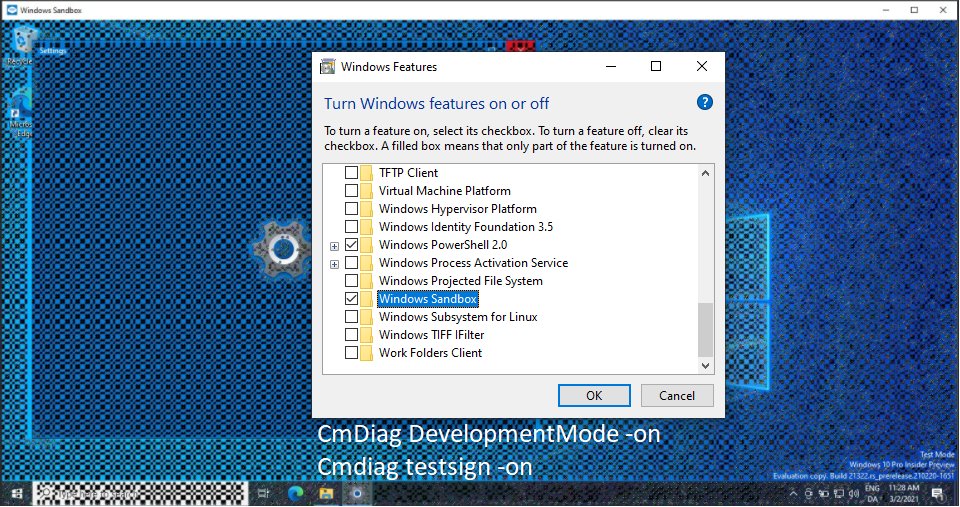The width and height of the screenshot is (960, 507).
Task: Click the taskbar clock and date
Action: coord(904,494)
